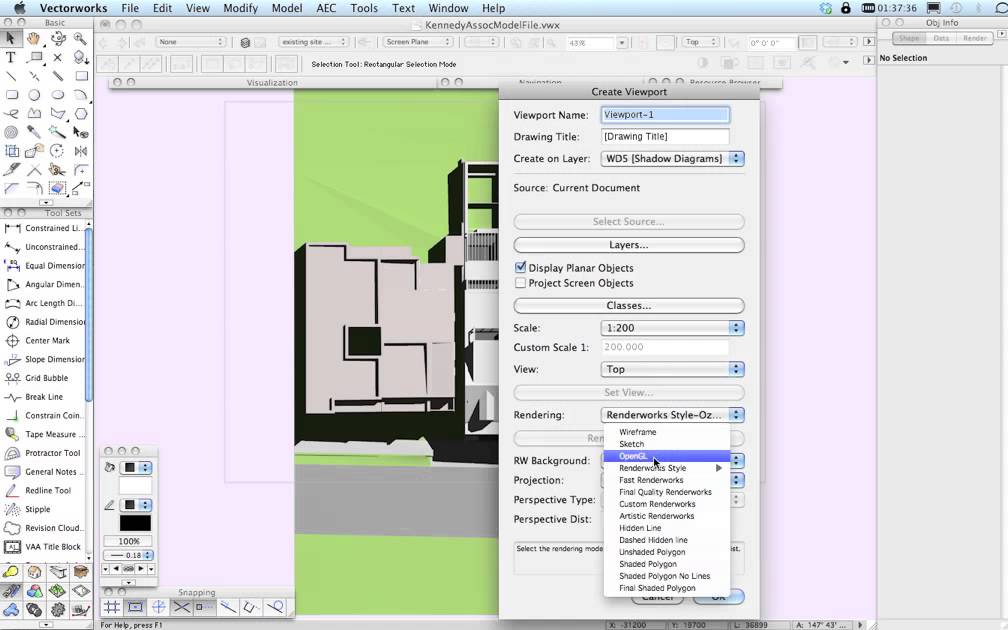Choose Final Quality Renderworks mode
Screen dimensions: 1008x630
pyautogui.click(x=667, y=492)
